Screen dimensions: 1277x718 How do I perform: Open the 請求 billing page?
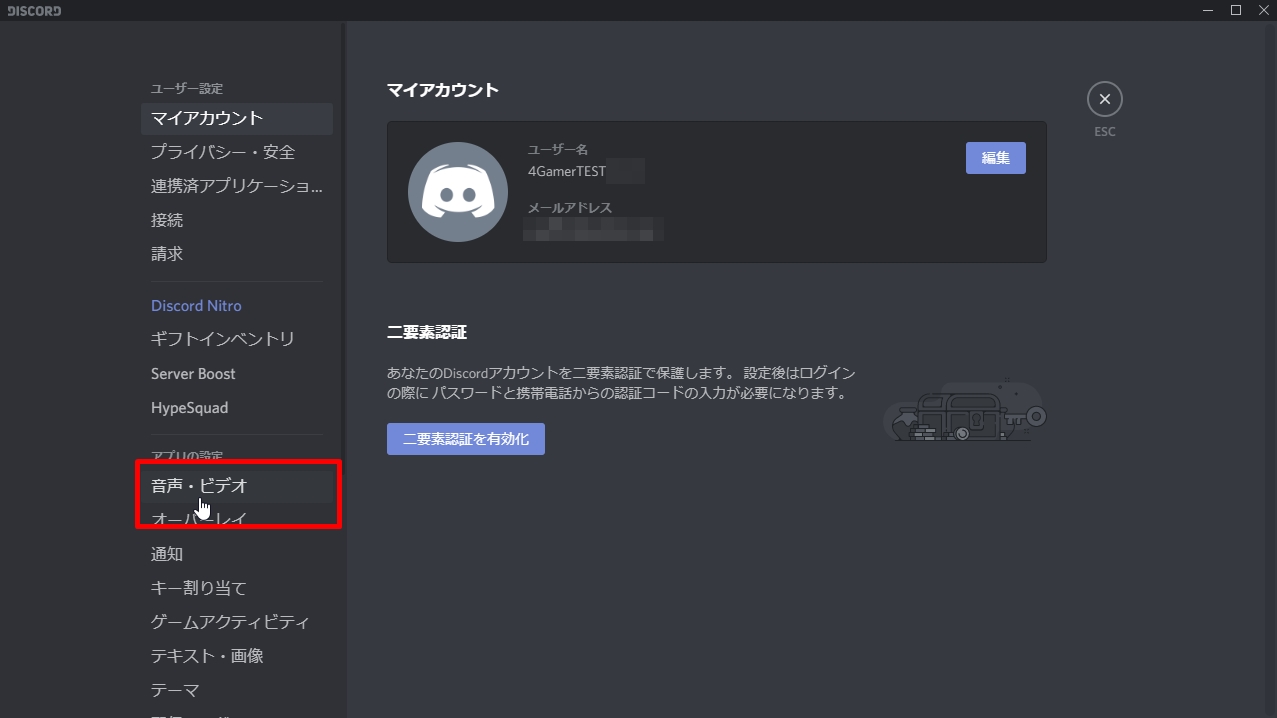pos(237,254)
